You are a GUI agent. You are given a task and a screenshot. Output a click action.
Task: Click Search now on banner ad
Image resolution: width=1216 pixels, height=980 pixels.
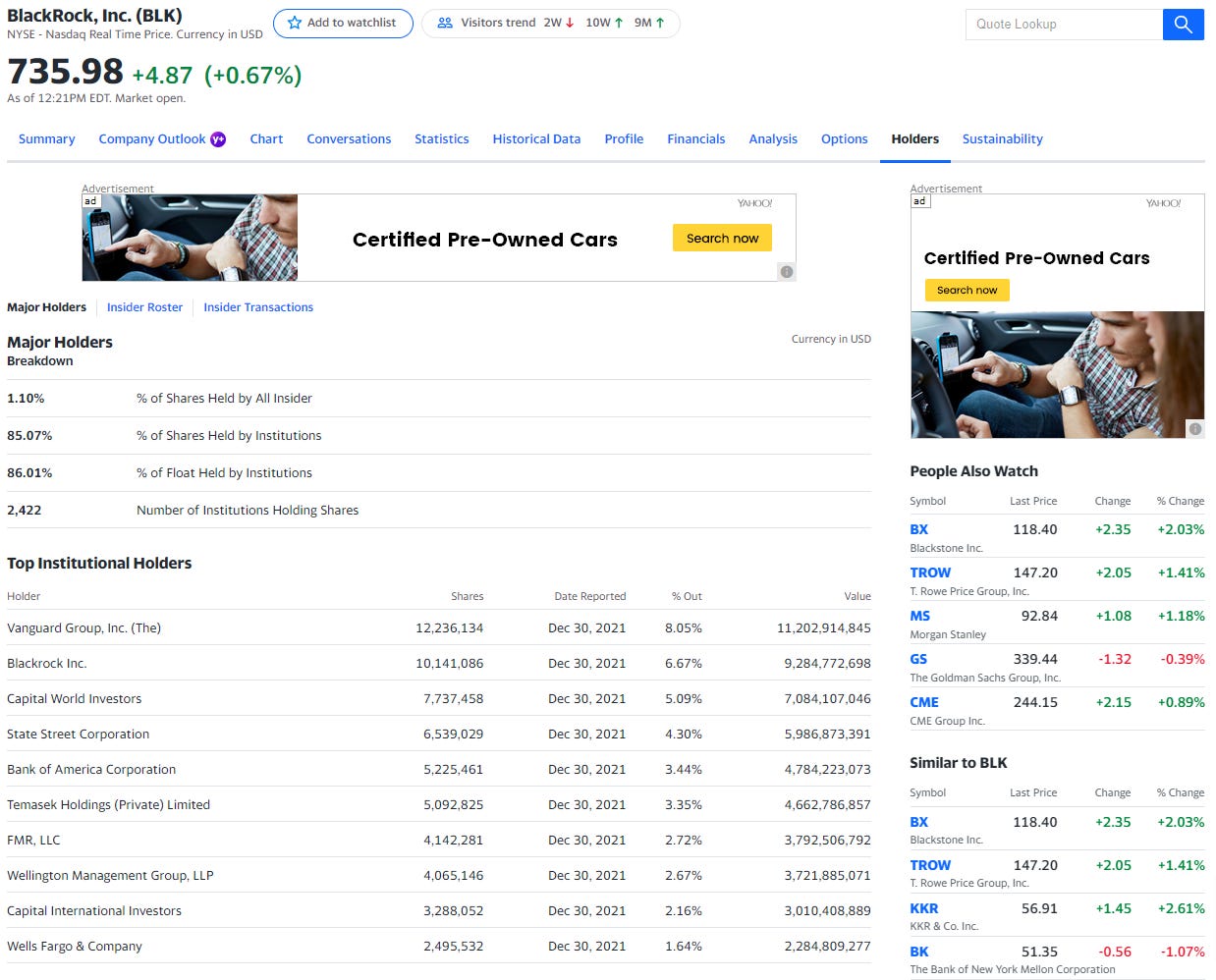[722, 238]
